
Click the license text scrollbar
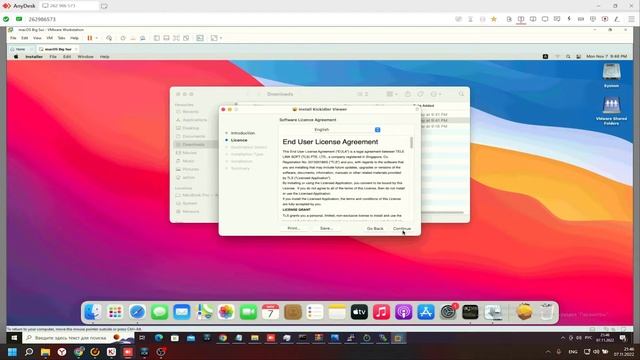[411, 142]
